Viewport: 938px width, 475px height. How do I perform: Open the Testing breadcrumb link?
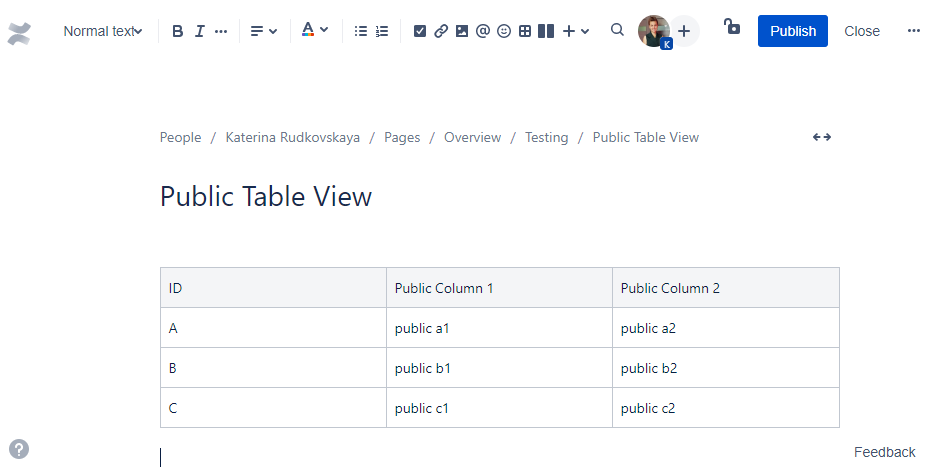[546, 137]
